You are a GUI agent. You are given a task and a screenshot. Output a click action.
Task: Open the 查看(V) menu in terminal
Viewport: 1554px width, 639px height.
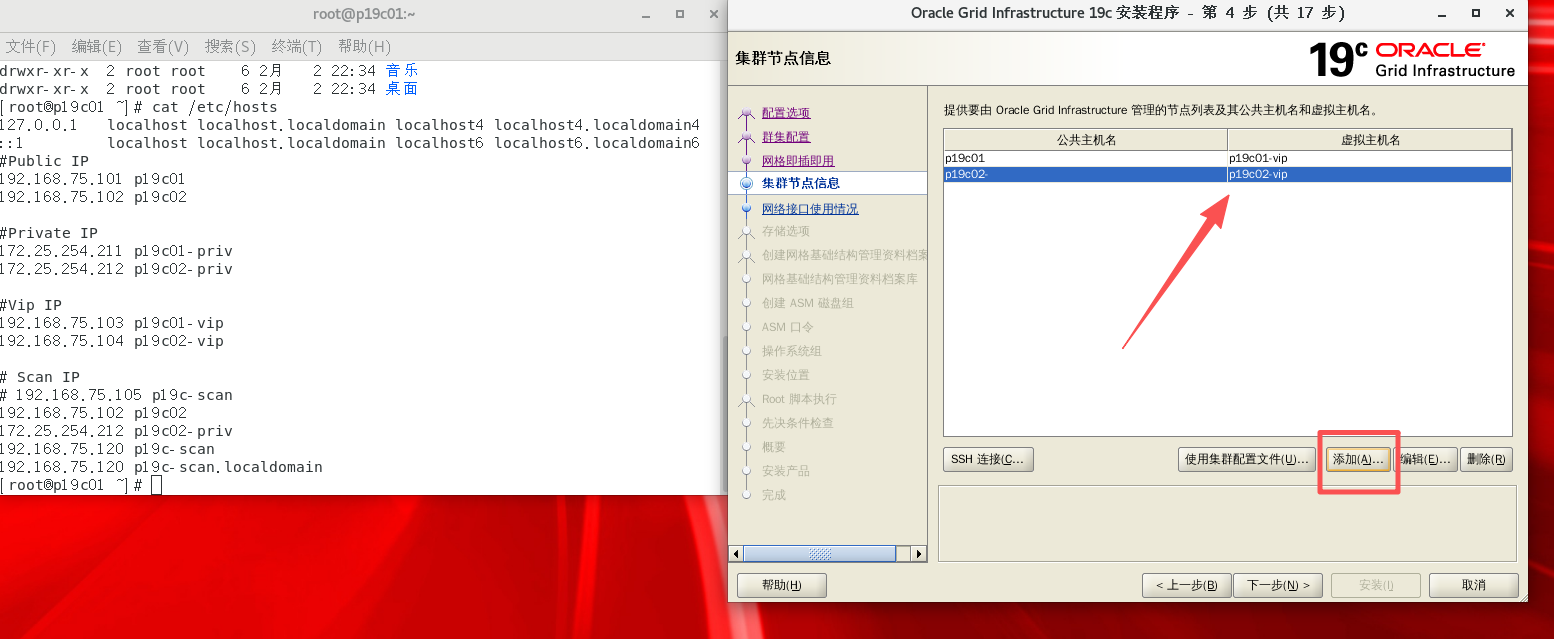[x=163, y=47]
